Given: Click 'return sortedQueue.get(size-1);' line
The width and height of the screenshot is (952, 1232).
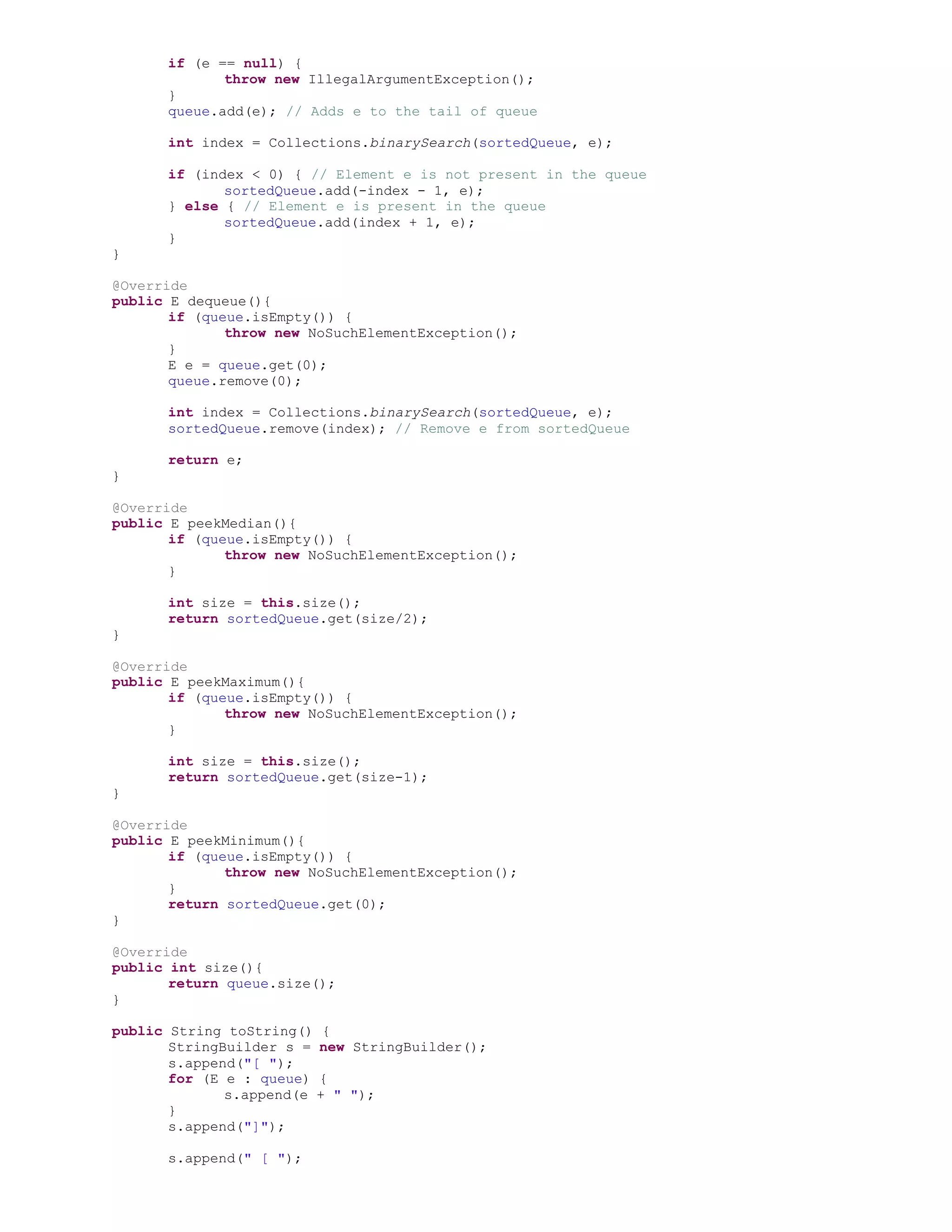Looking at the screenshot, I should [x=297, y=778].
